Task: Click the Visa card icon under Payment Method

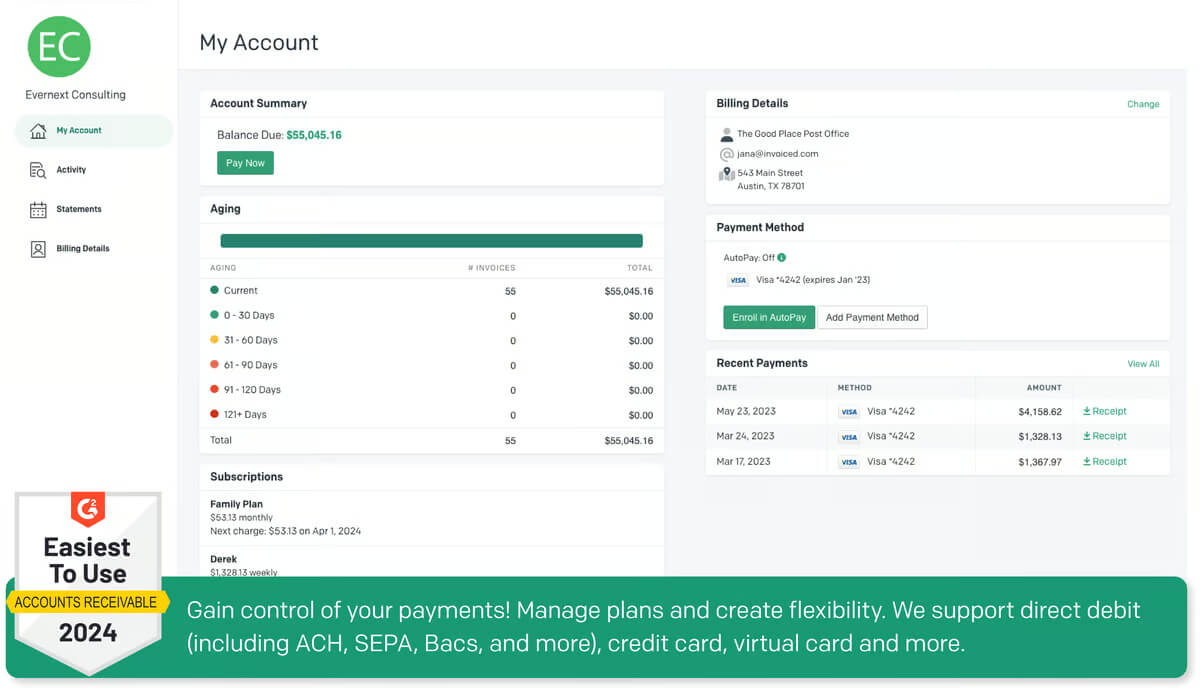Action: (x=738, y=281)
